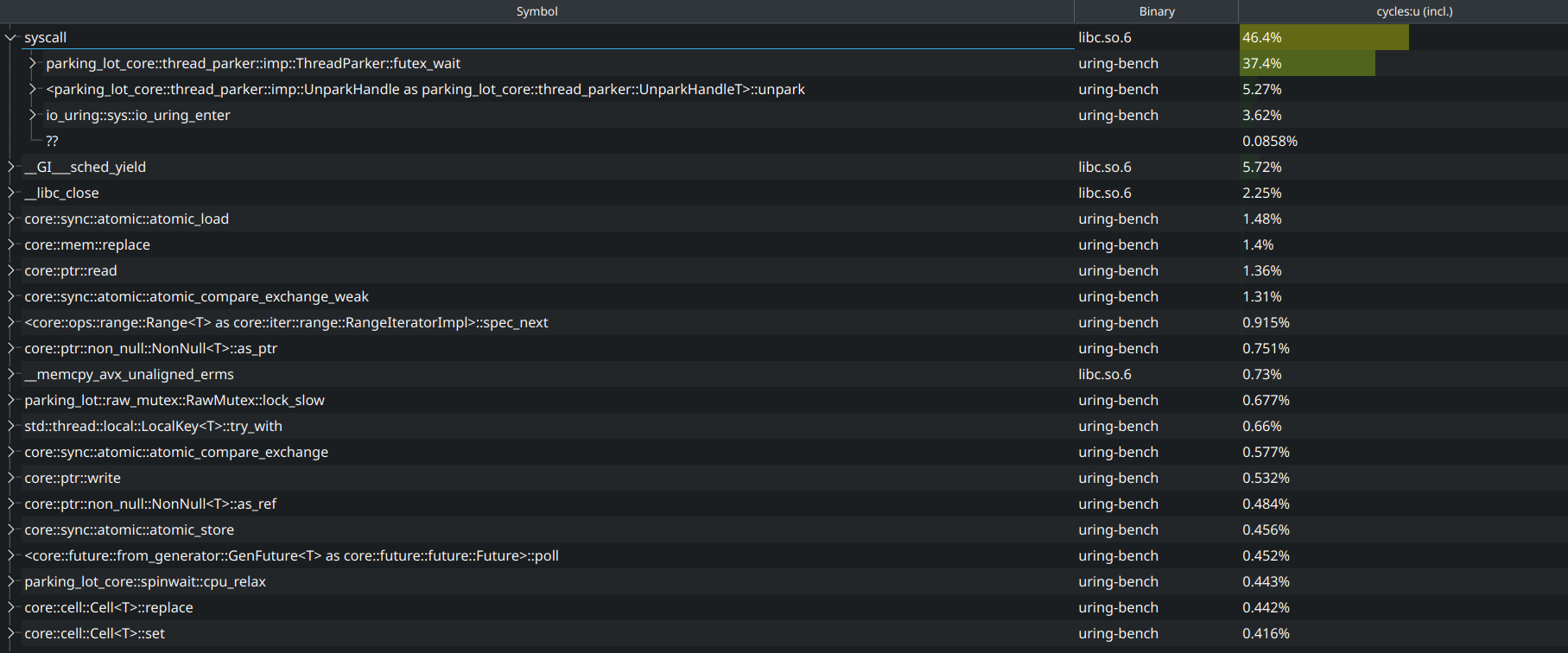
Task: Expand the Cell replace row
Action: 10,607
